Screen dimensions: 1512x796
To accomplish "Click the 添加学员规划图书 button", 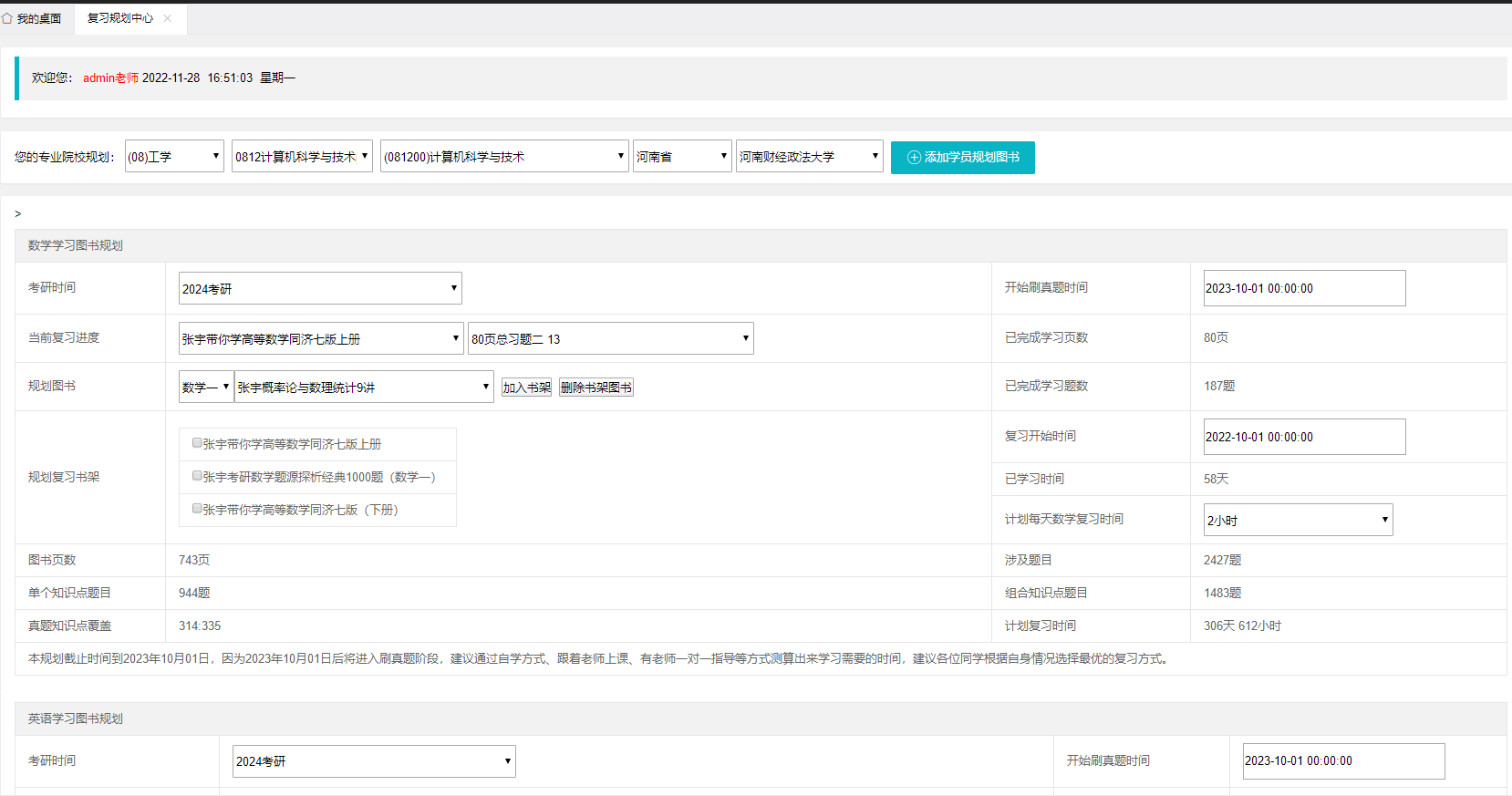I will 962,157.
